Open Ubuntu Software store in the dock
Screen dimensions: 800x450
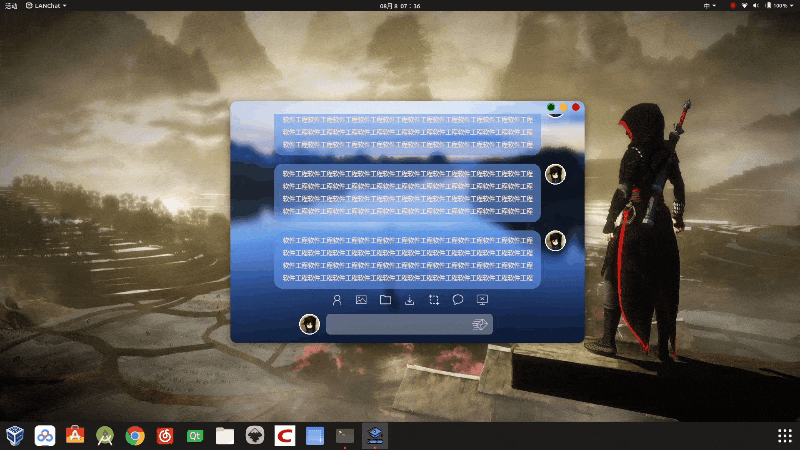tap(75, 436)
